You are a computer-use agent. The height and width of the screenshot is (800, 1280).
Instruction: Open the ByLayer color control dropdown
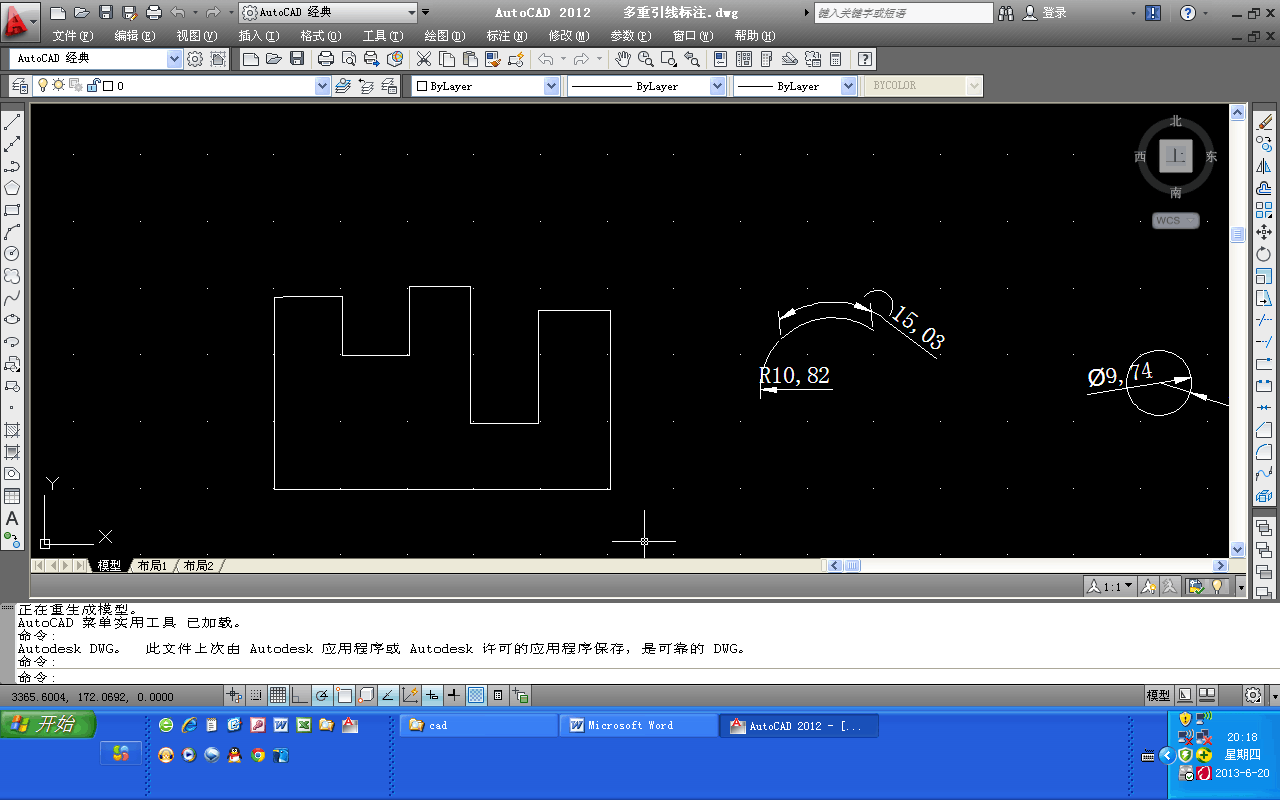click(x=551, y=87)
